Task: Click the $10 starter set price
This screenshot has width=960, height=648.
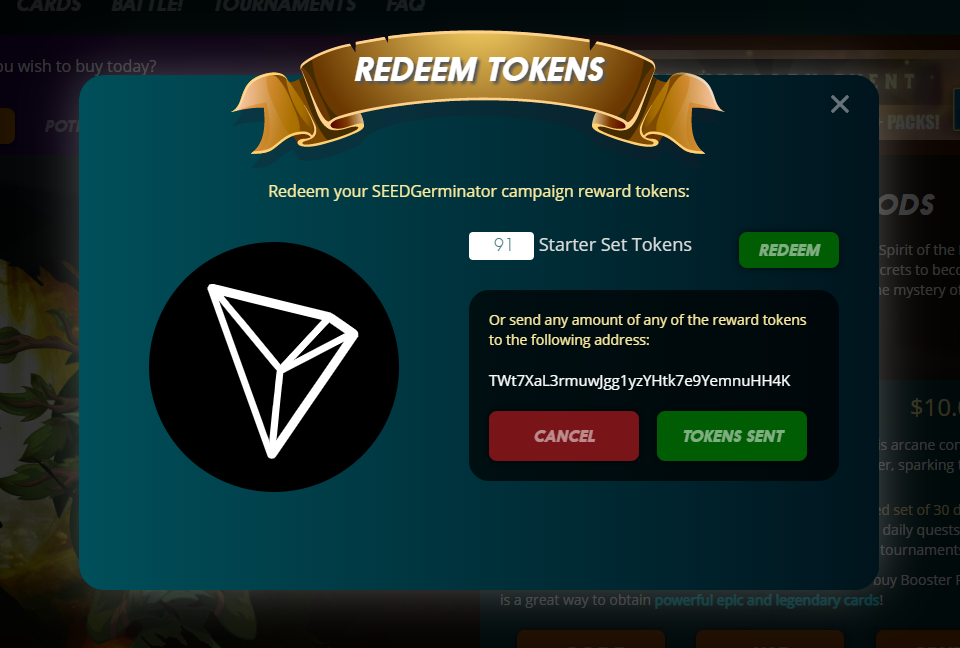Action: 934,407
